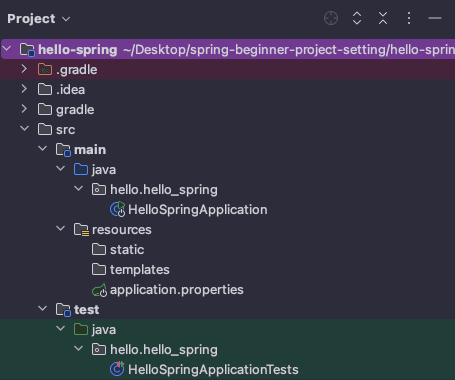
Task: Select the templates folder label
Action: click(x=140, y=270)
